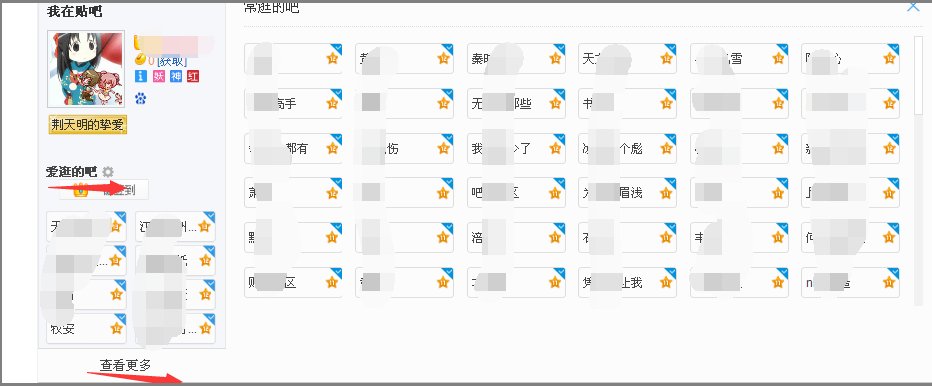
Task: Click the 获取 link beside the coin
Action: click(172, 61)
